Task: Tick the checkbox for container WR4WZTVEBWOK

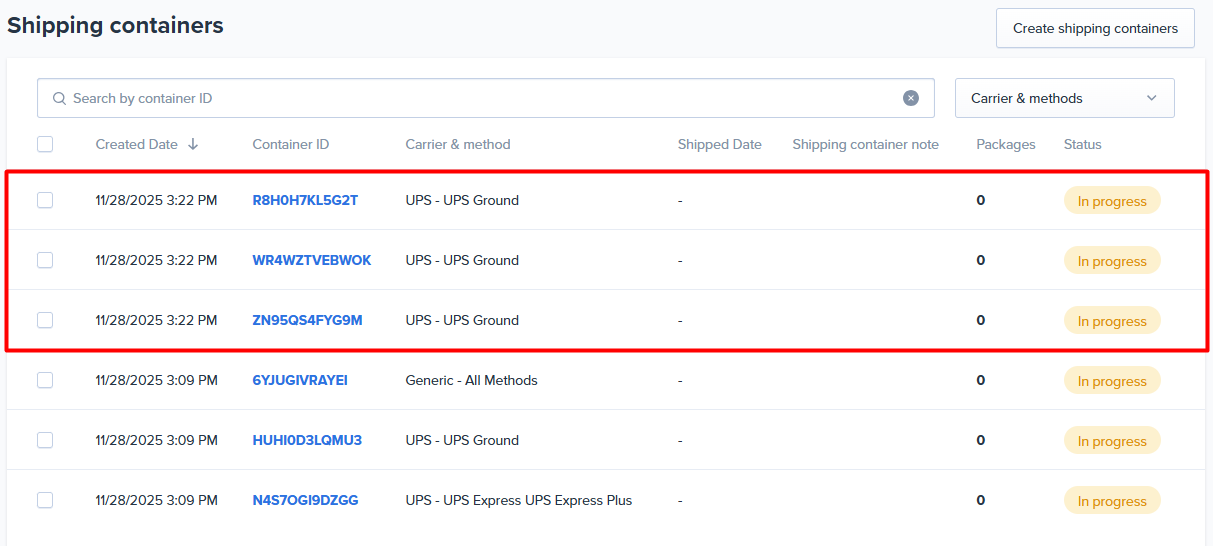Action: tap(45, 260)
